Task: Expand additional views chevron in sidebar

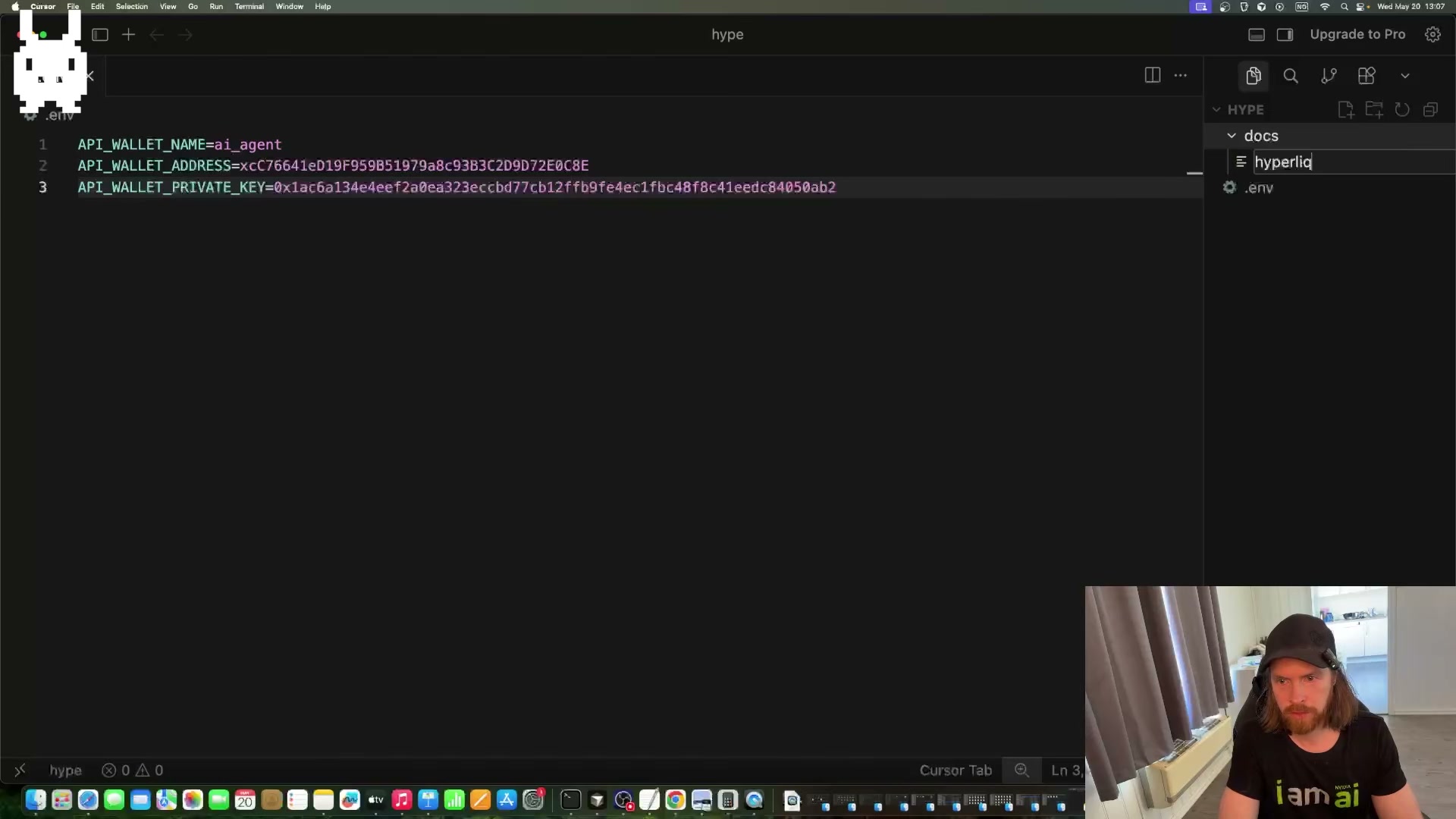Action: coord(1405,76)
